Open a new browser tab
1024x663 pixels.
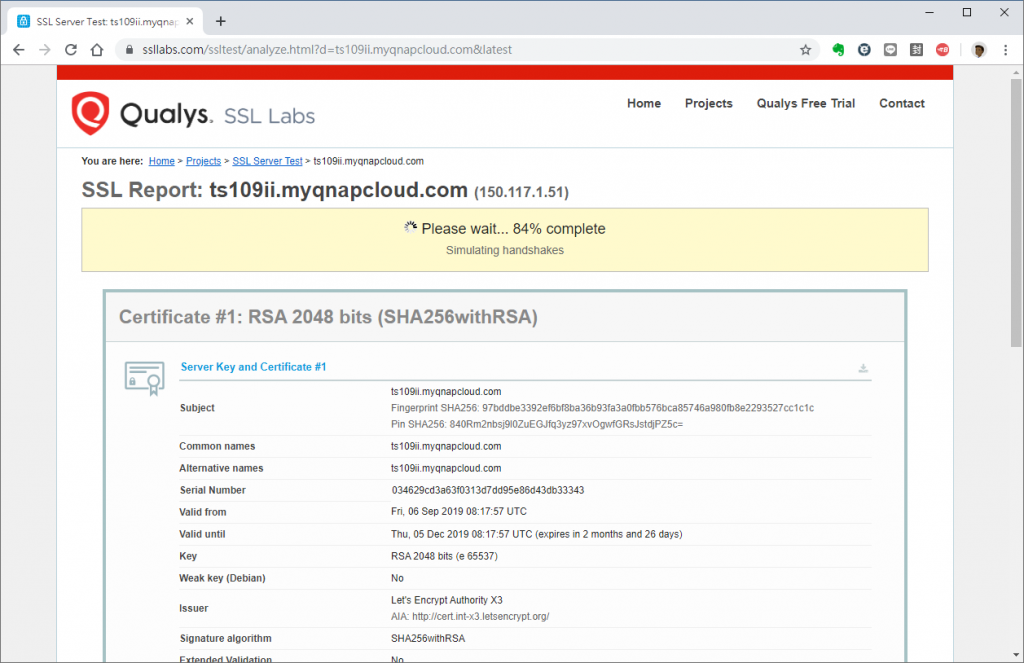[x=221, y=22]
